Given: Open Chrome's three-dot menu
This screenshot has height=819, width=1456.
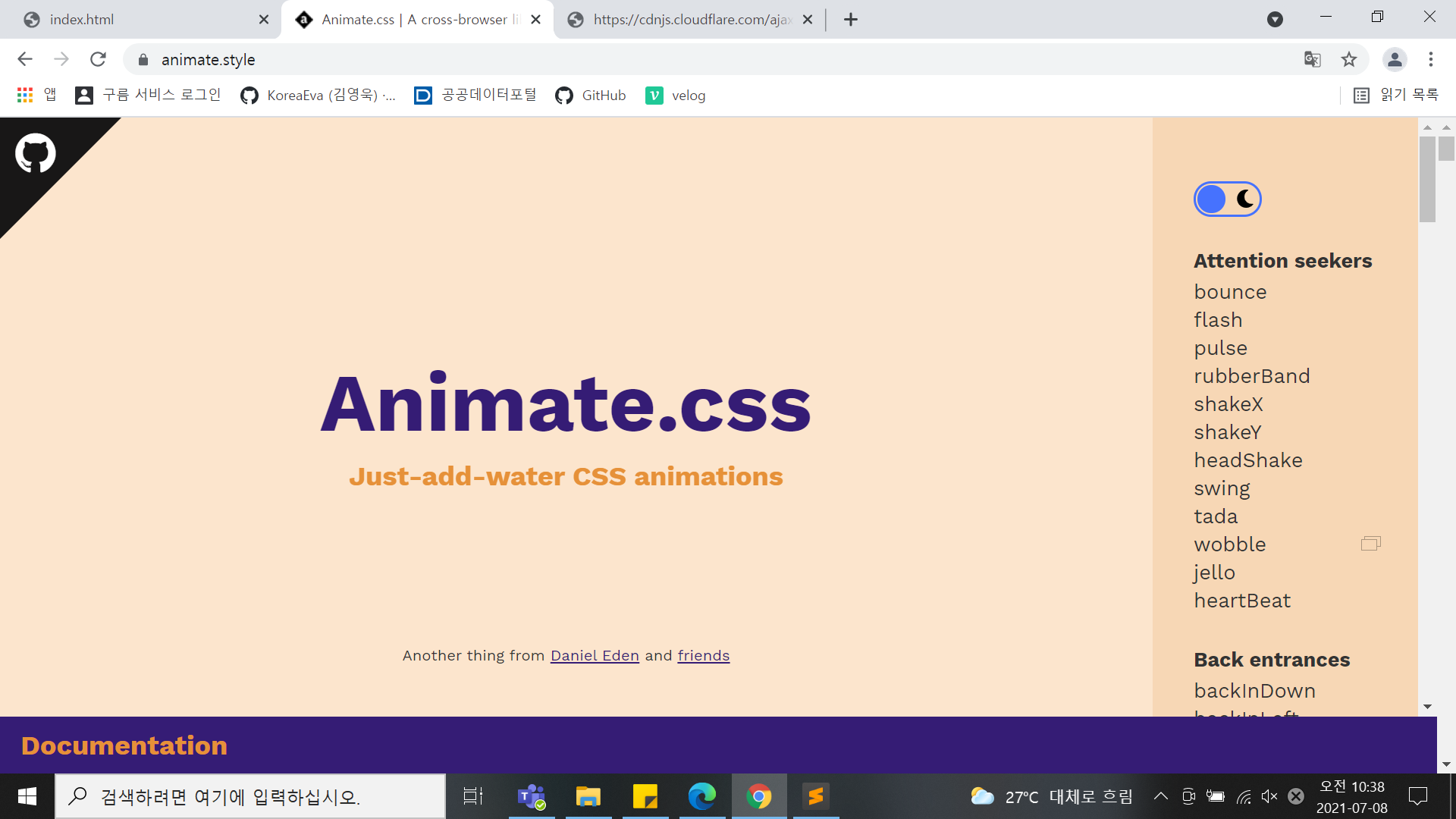Looking at the screenshot, I should tap(1431, 59).
